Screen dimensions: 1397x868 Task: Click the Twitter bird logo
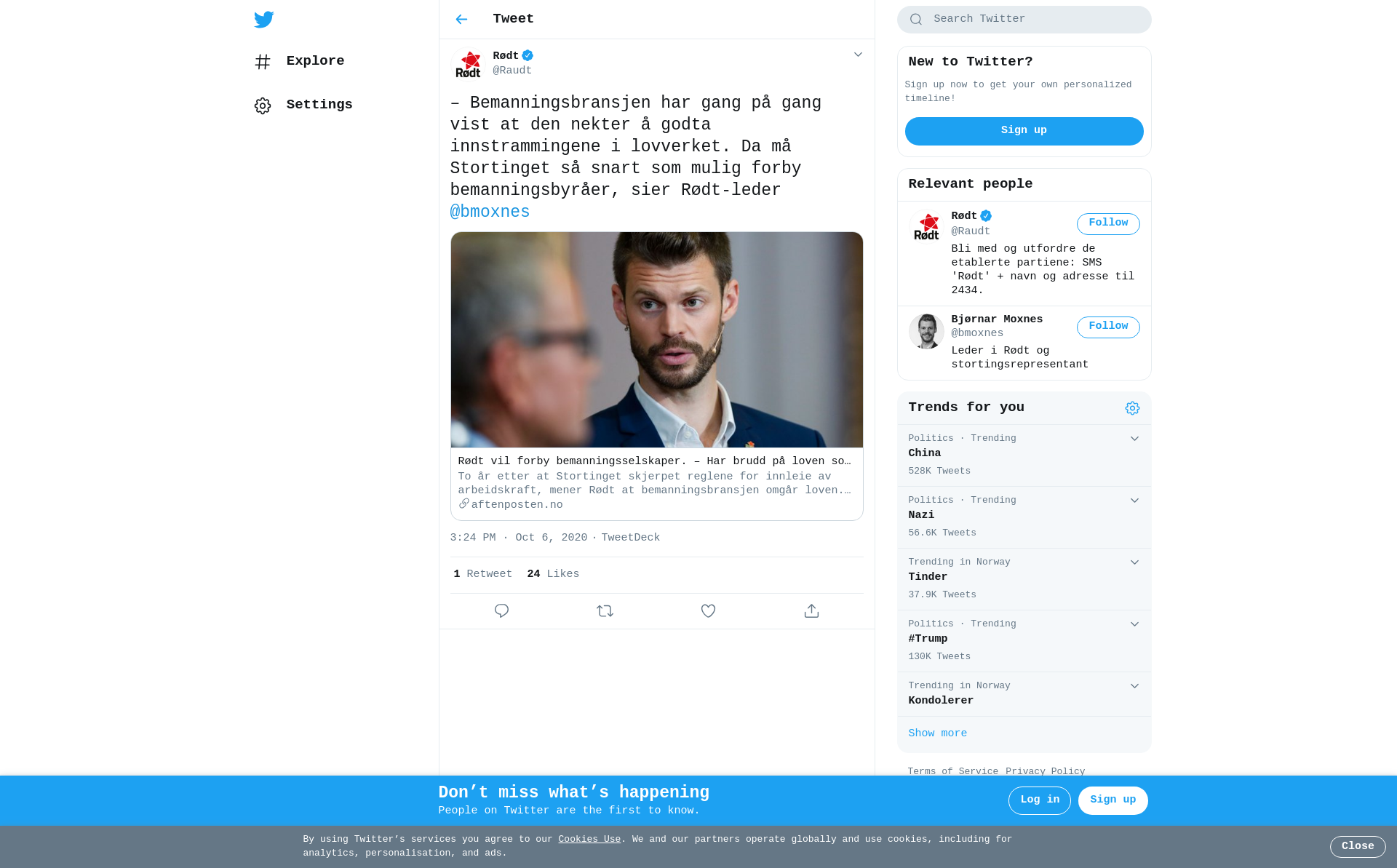point(263,20)
